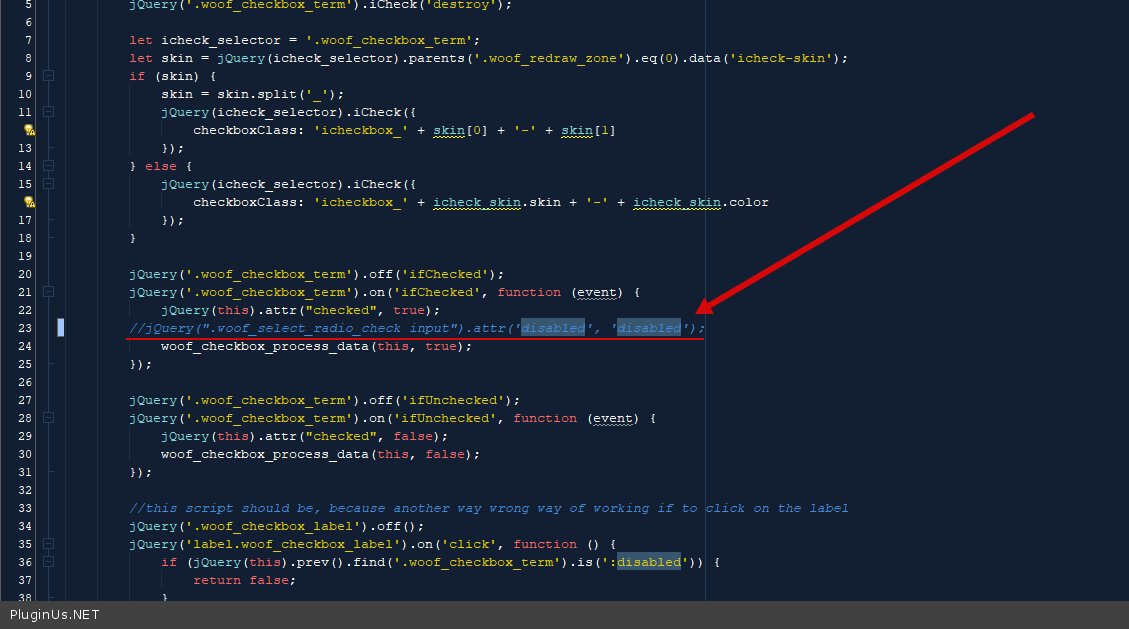This screenshot has width=1129, height=629.
Task: Click the PluginUs.NET label in the bottom bar
Action: tap(55, 615)
